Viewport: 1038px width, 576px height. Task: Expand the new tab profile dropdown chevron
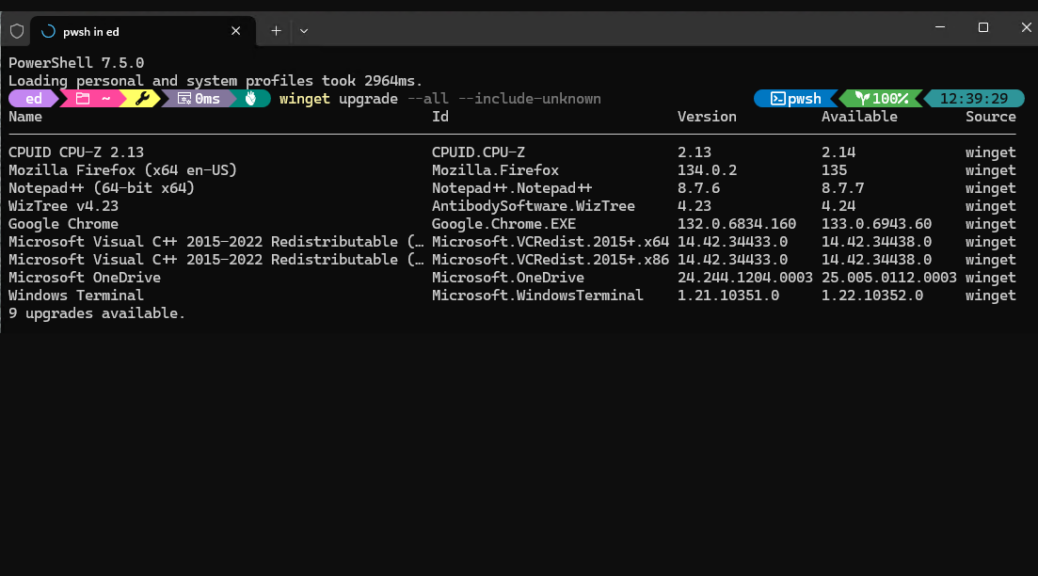304,31
